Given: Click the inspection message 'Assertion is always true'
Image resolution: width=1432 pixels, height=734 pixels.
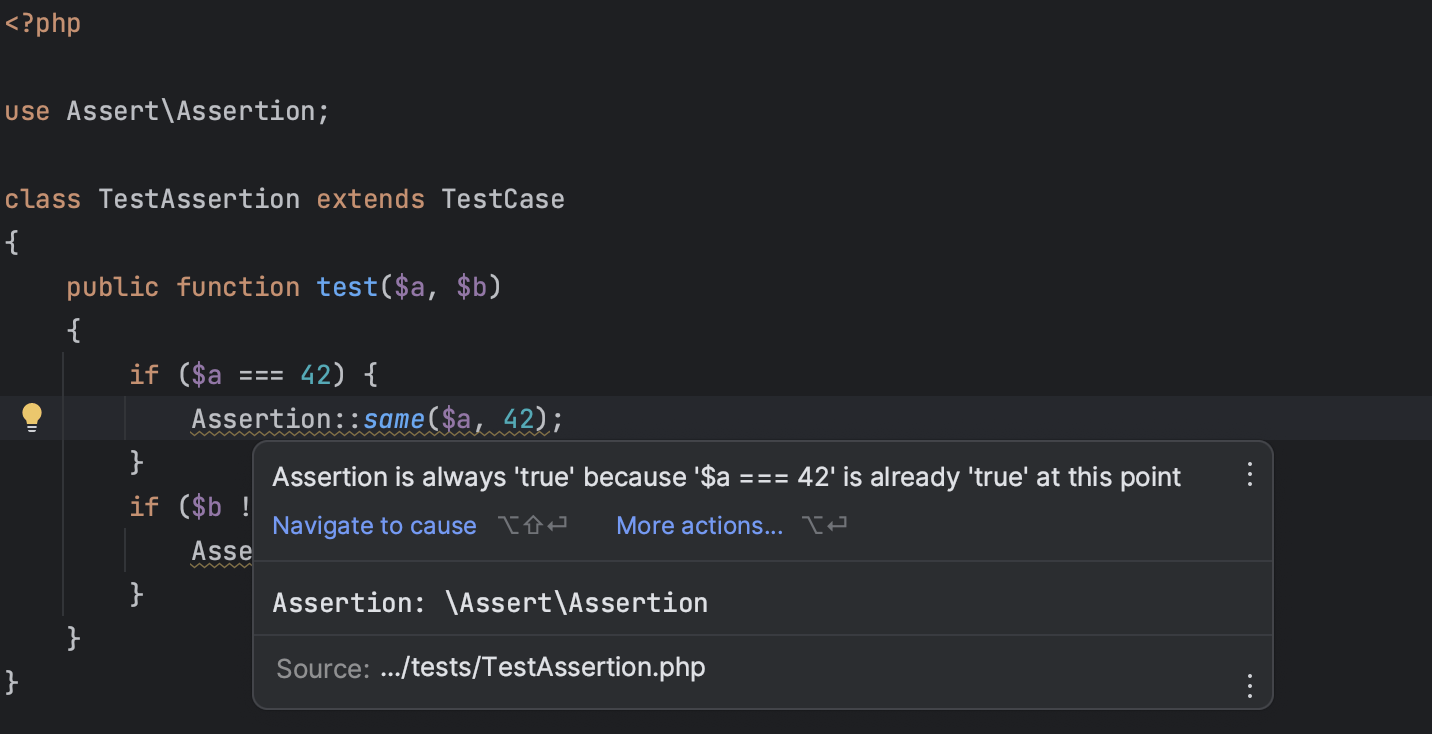Looking at the screenshot, I should point(726,477).
